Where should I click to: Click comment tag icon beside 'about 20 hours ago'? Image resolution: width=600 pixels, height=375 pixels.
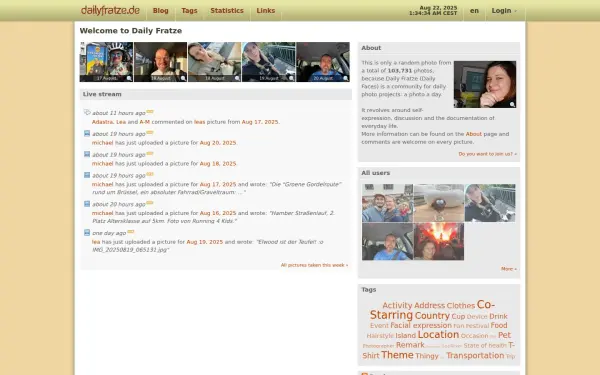pyautogui.click(x=150, y=203)
